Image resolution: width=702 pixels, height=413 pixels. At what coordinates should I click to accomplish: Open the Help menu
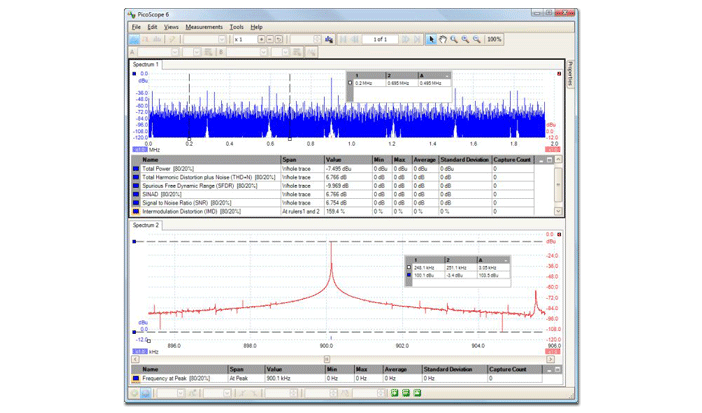(x=256, y=27)
